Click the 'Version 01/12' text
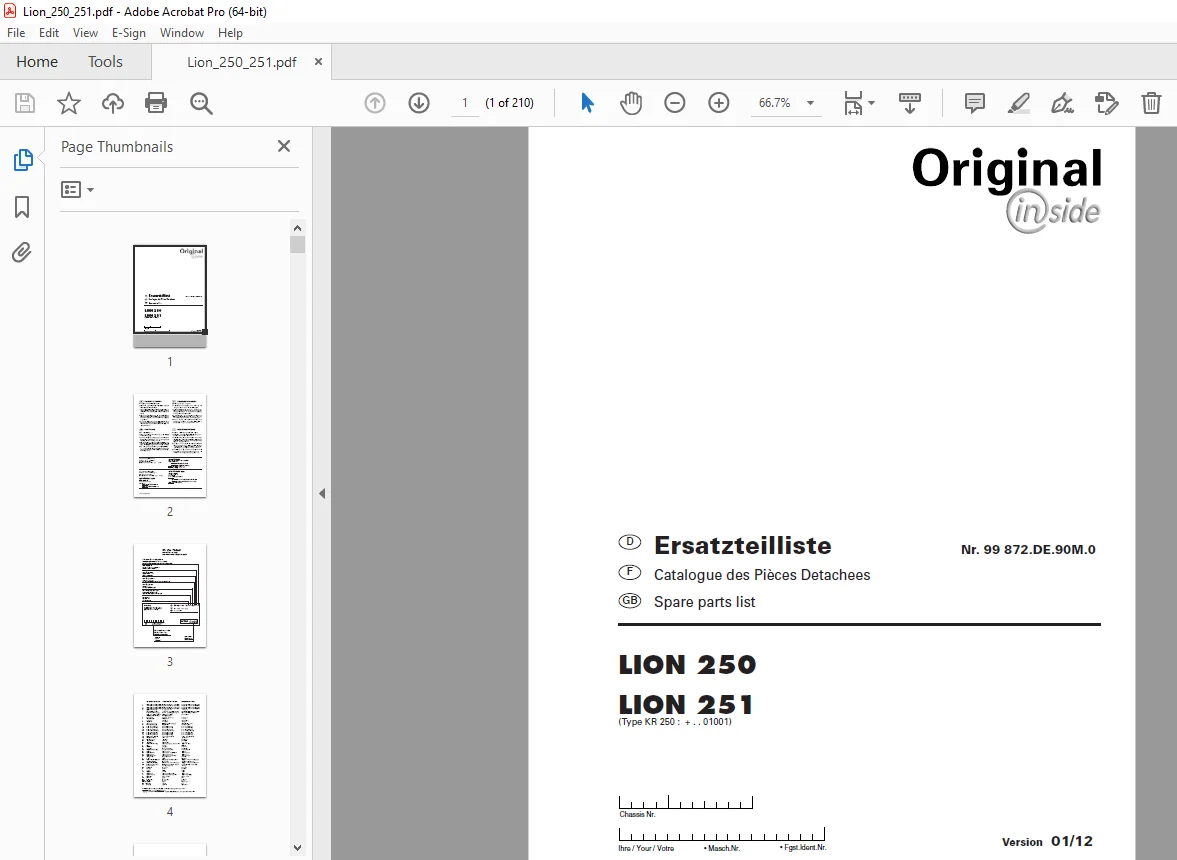This screenshot has height=860, width=1177. click(x=1047, y=841)
